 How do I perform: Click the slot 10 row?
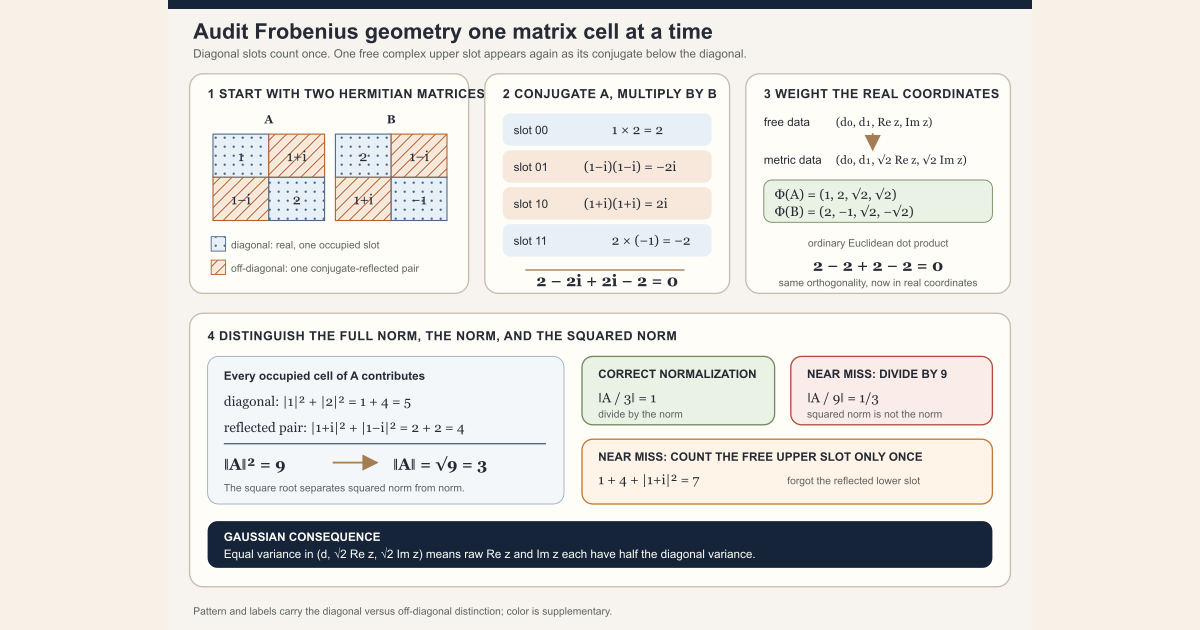[x=607, y=204]
